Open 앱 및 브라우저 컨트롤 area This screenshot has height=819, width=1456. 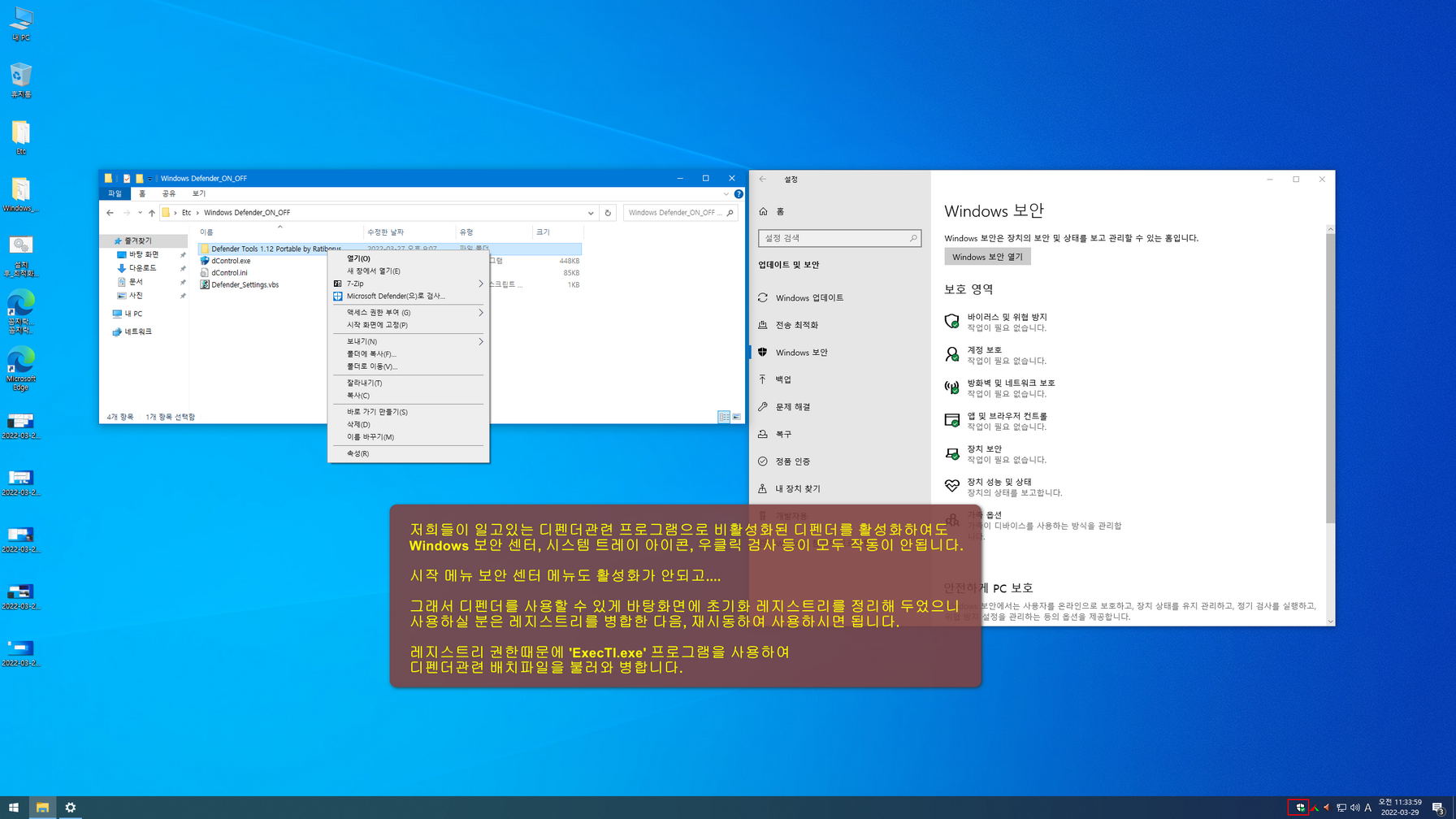pos(996,421)
